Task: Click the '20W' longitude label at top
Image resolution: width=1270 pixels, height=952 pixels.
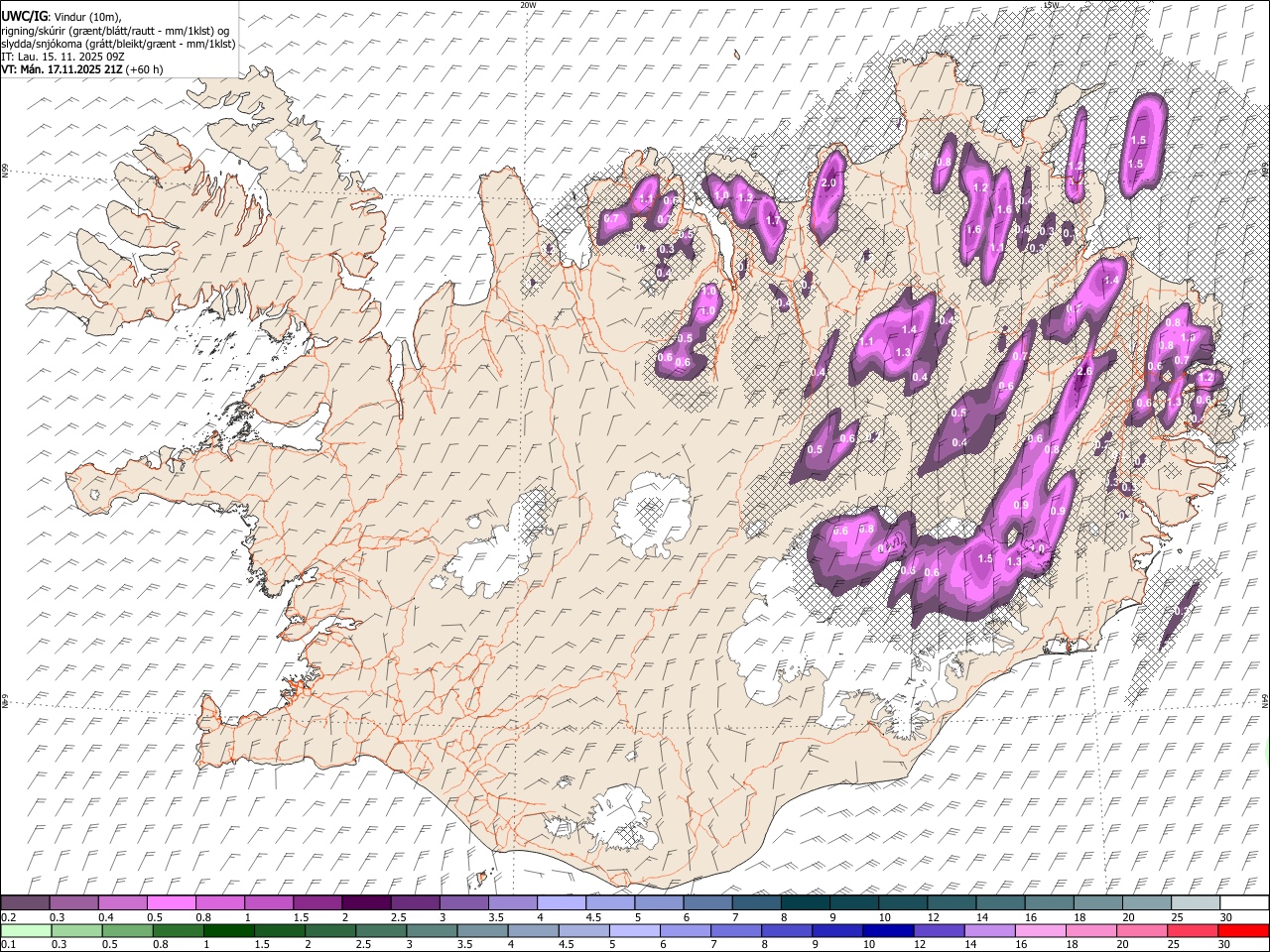Action: [528, 5]
